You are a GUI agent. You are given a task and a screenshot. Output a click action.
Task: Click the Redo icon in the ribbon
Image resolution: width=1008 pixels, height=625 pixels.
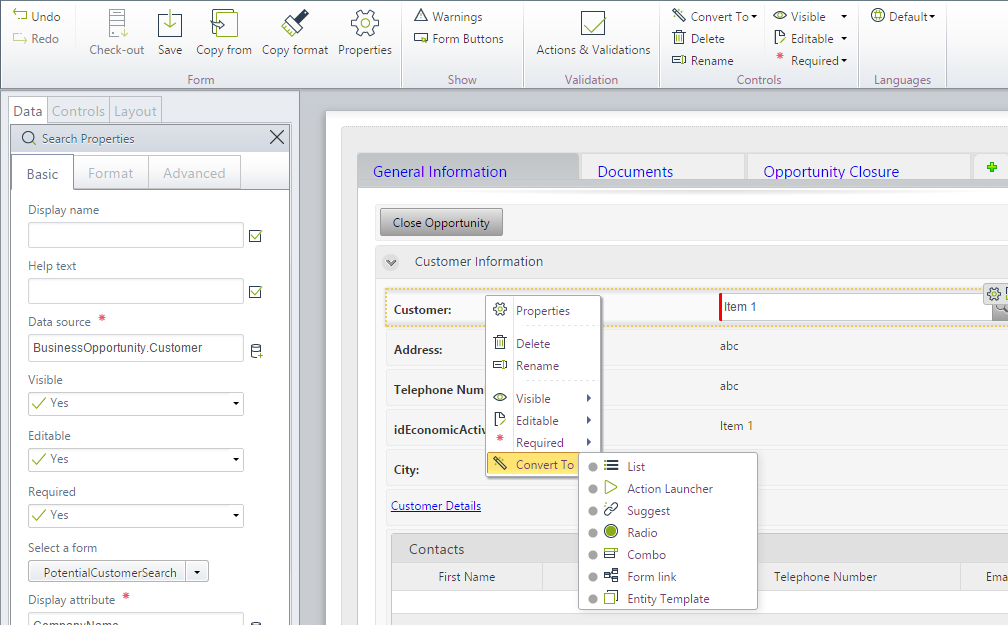click(x=20, y=38)
